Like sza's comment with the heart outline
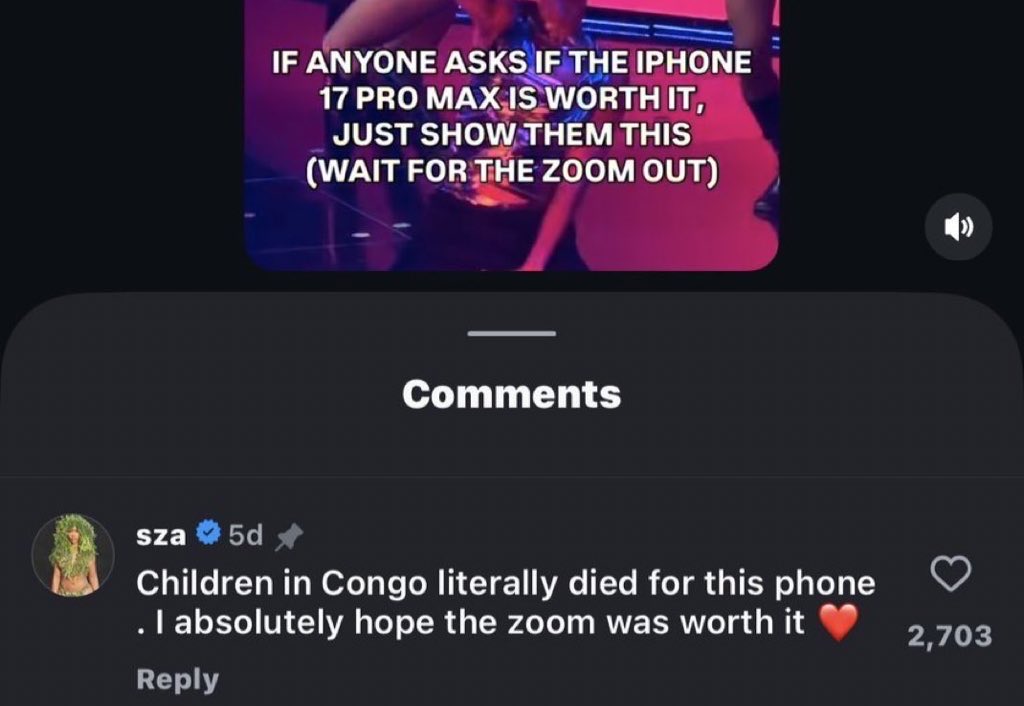1024x706 pixels. [950, 574]
